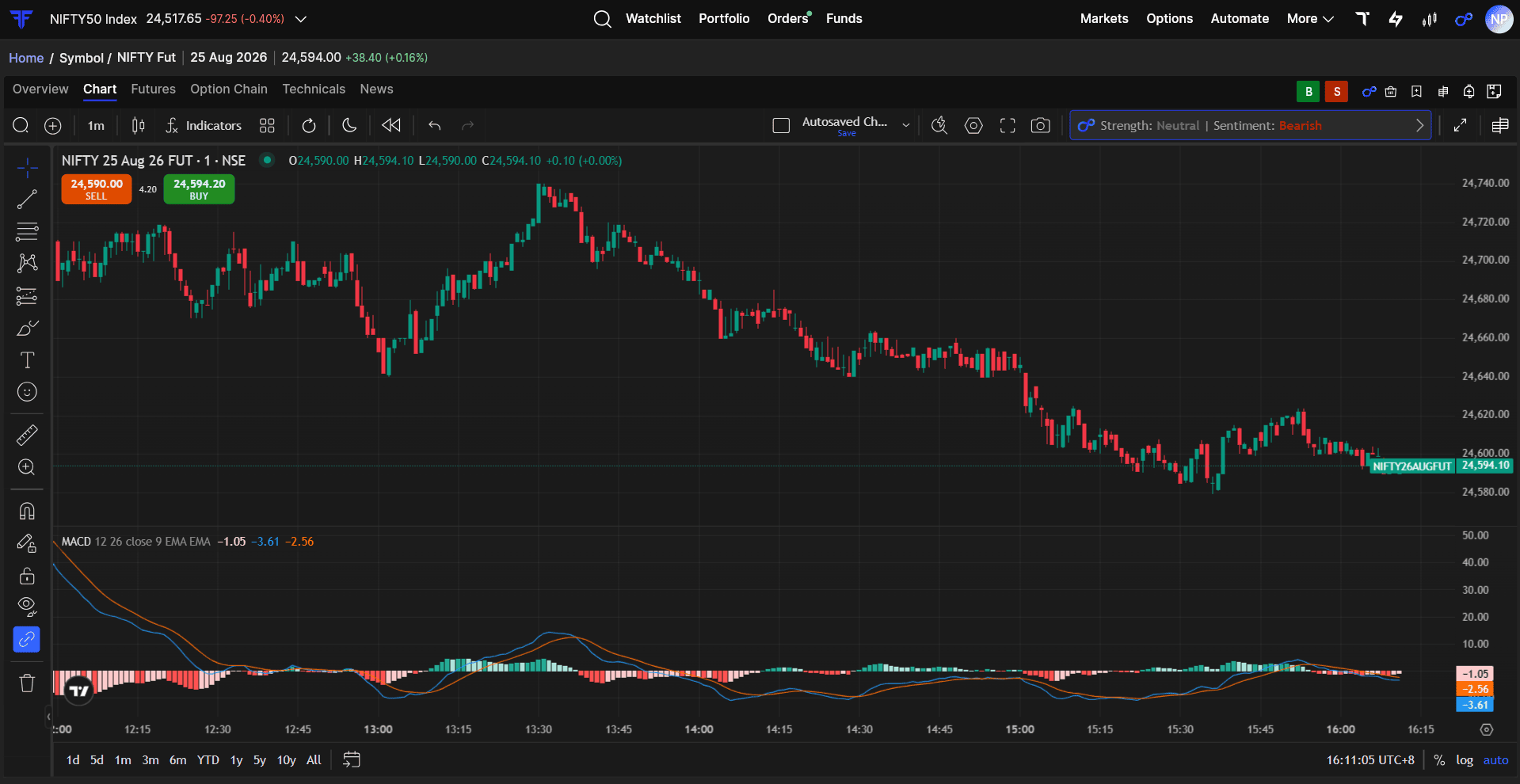Viewport: 1520px width, 784px height.
Task: Select the text annotation tool
Action: 27,360
